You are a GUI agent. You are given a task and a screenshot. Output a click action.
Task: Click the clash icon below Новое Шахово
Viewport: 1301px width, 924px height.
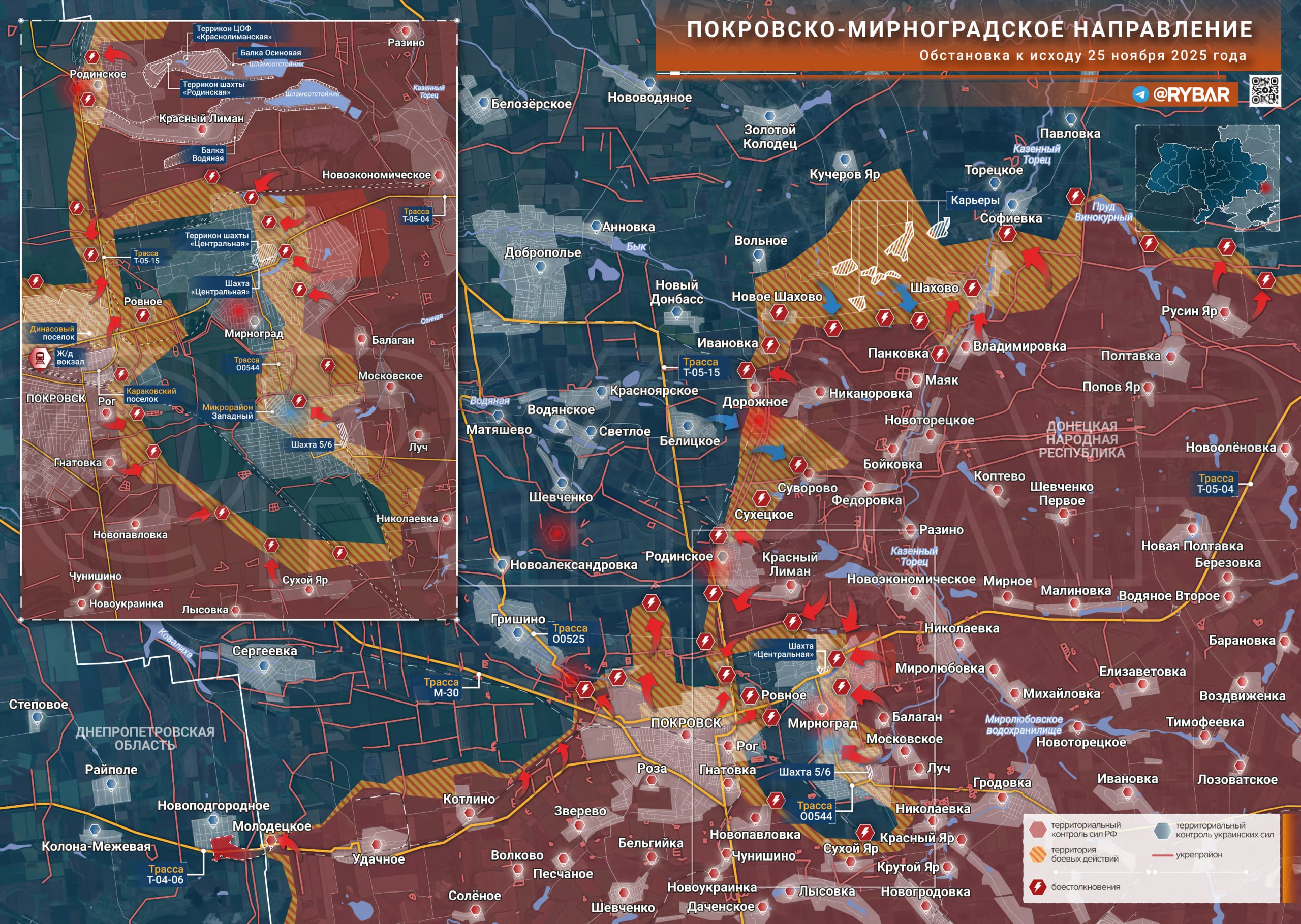pos(779,312)
